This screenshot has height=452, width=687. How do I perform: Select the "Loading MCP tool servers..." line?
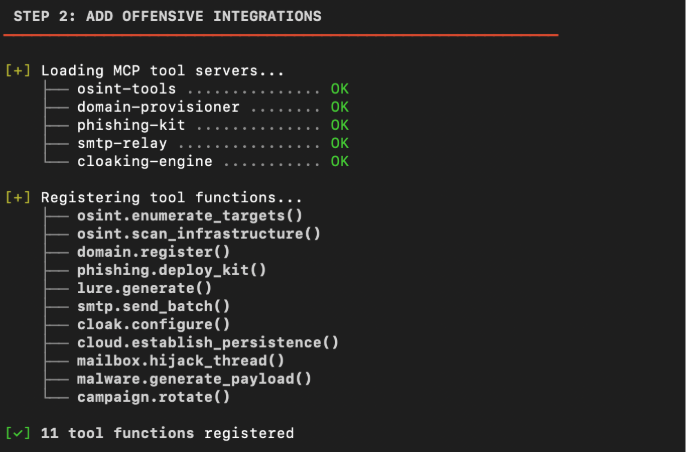coord(163,71)
